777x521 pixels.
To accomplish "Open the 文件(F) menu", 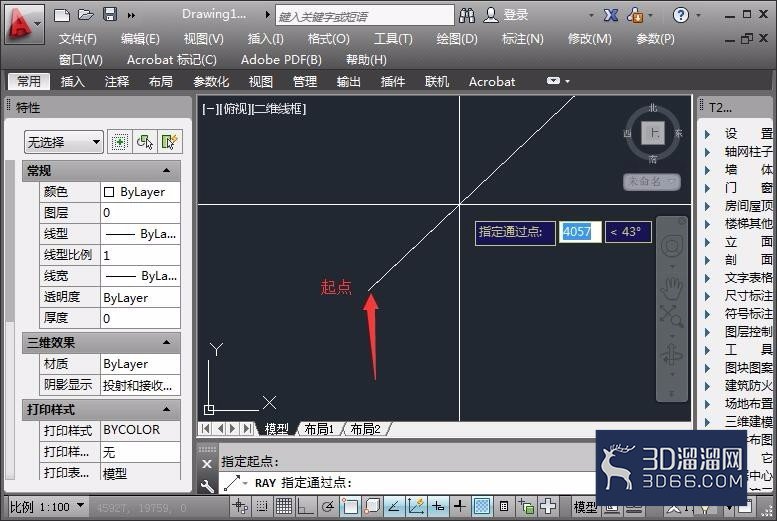I will click(x=78, y=39).
